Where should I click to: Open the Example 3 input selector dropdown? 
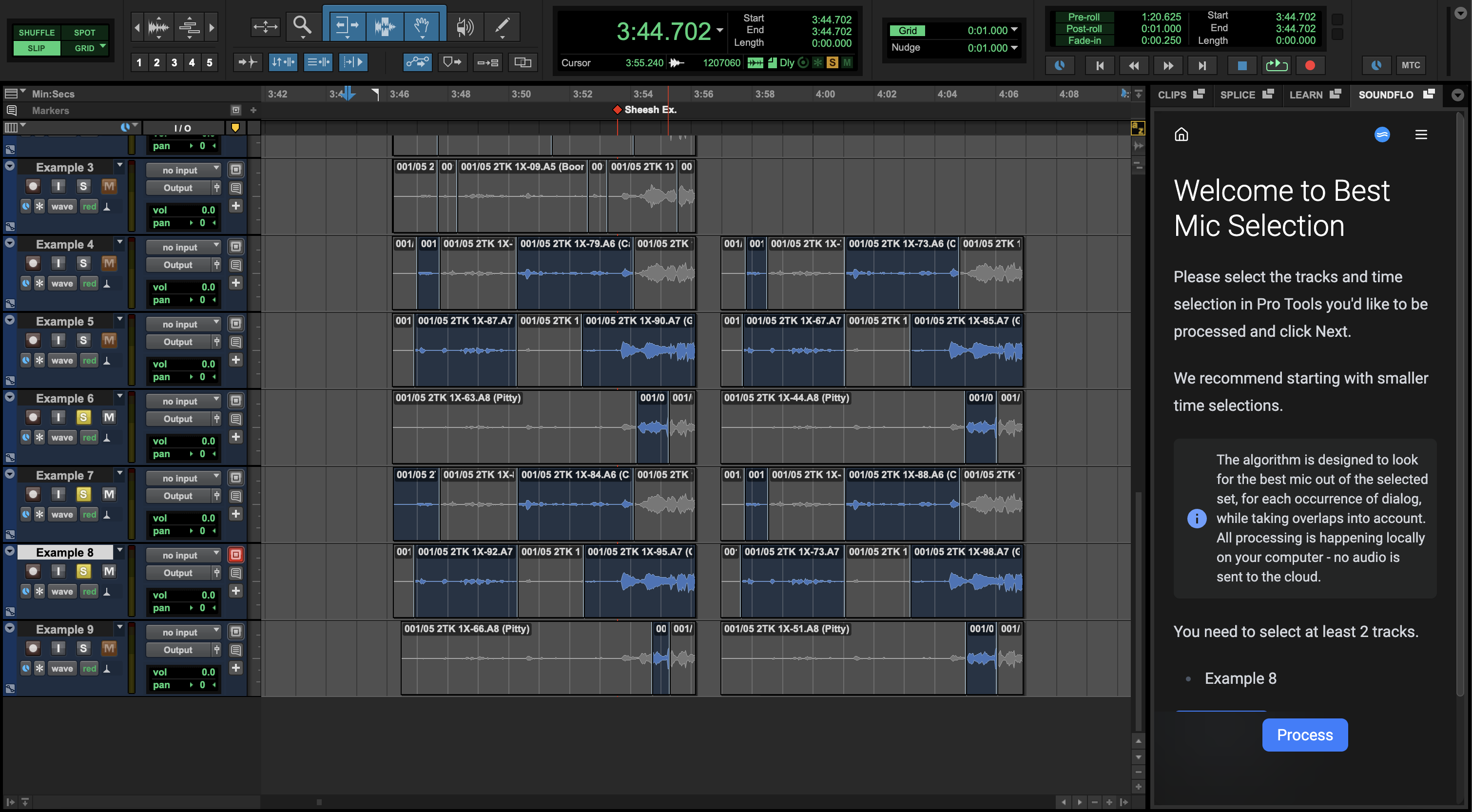click(183, 170)
